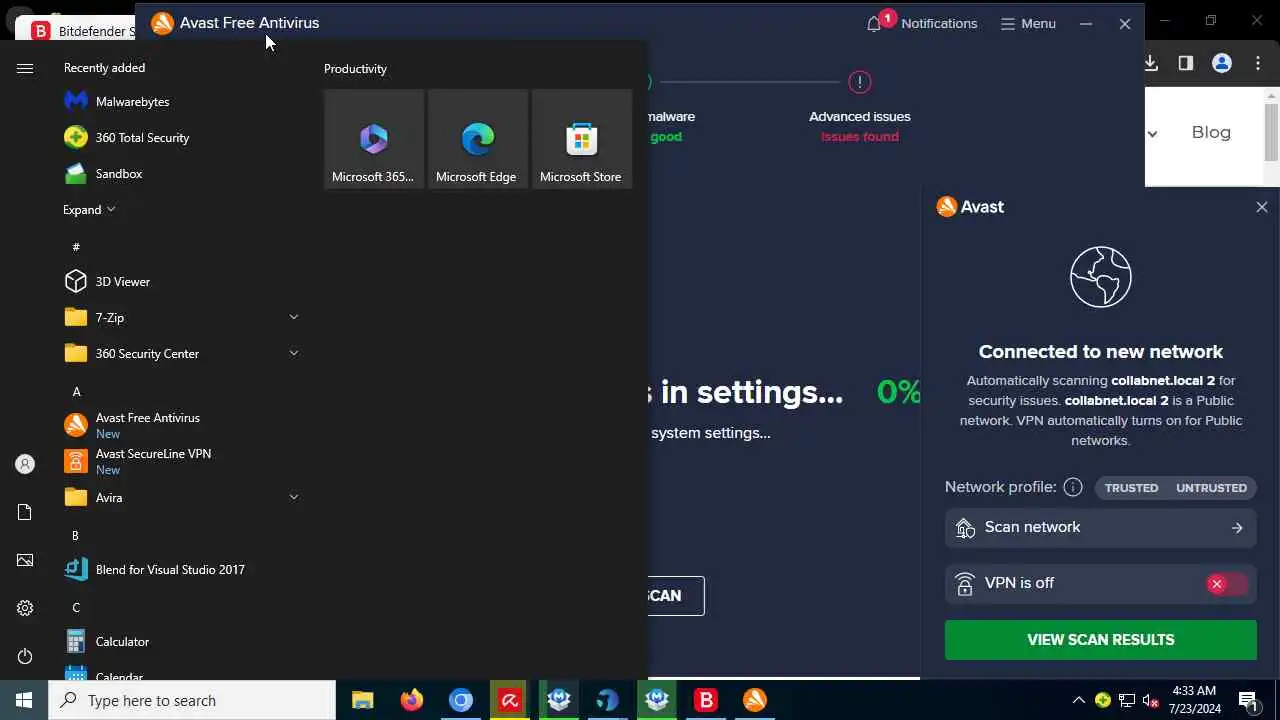The height and width of the screenshot is (720, 1280).
Task: Click the Microsoft 365 tile
Action: pos(374,139)
